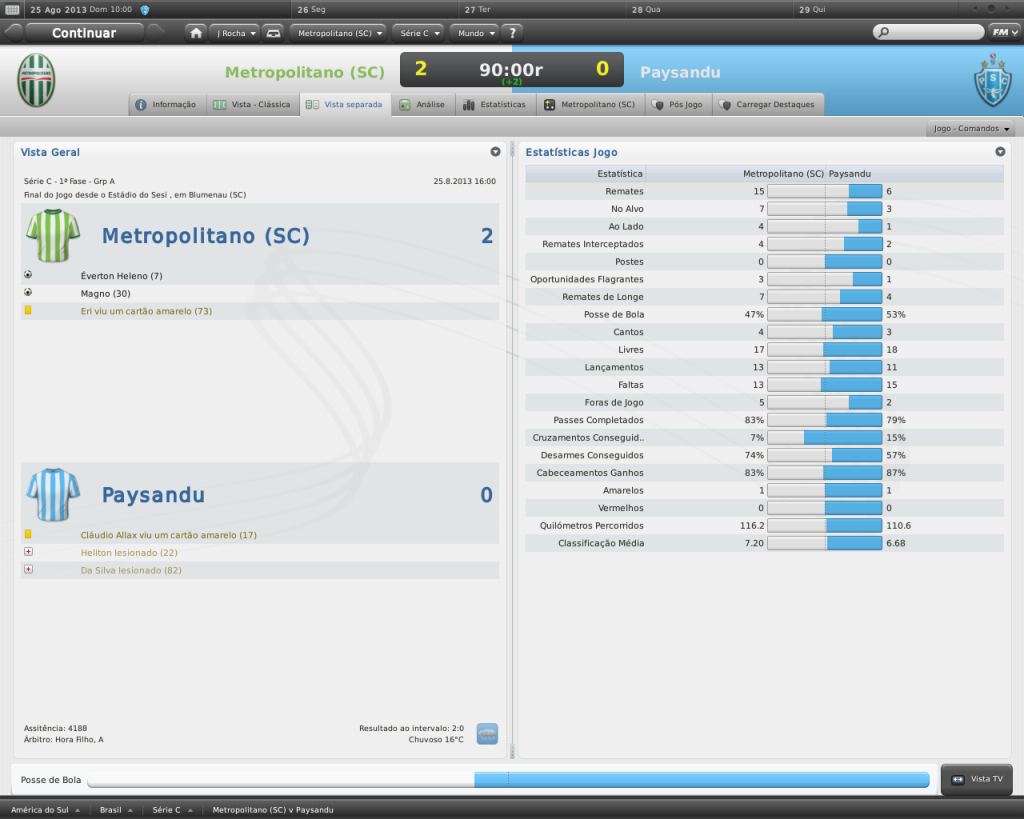1024x819 pixels.
Task: Click the Posse de Bola bar
Action: [x=508, y=779]
